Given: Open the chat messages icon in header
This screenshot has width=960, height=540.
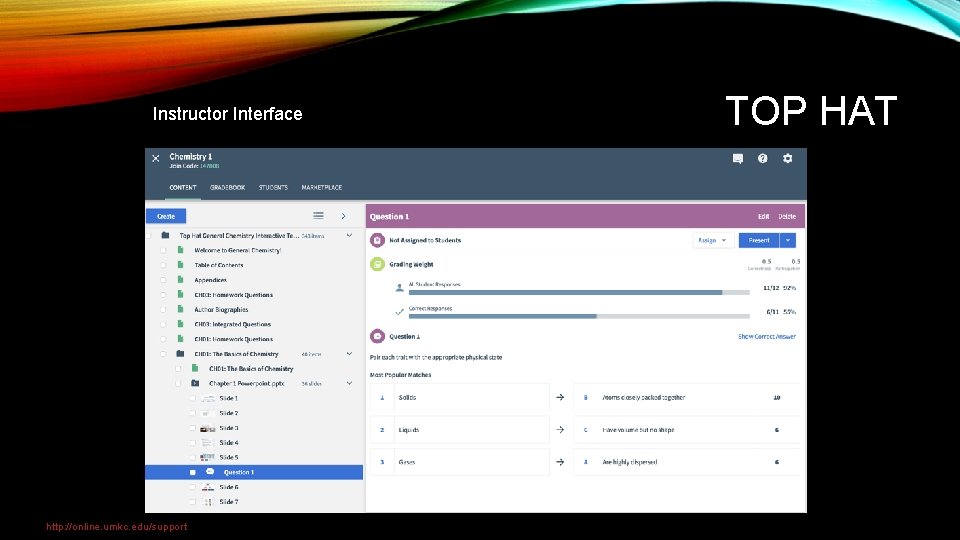Looking at the screenshot, I should pos(738,159).
